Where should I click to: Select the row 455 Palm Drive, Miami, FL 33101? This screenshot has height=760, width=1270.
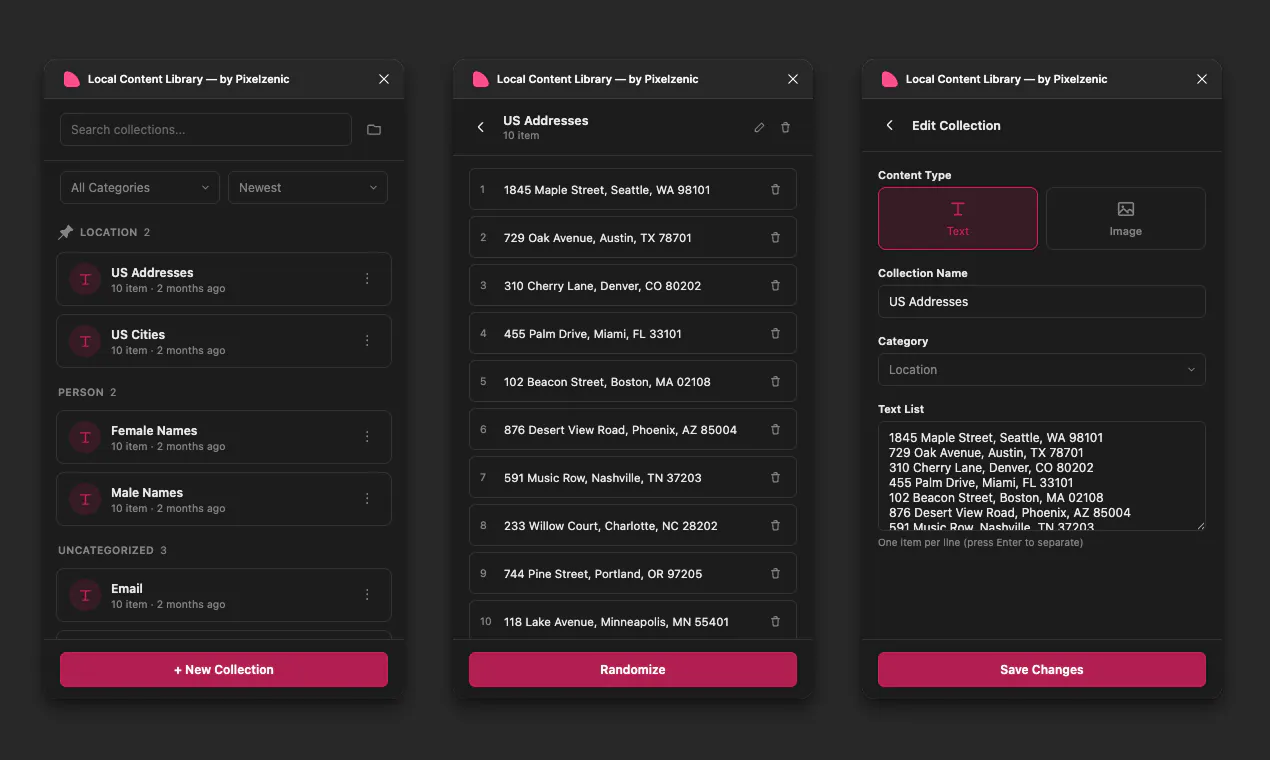point(633,333)
